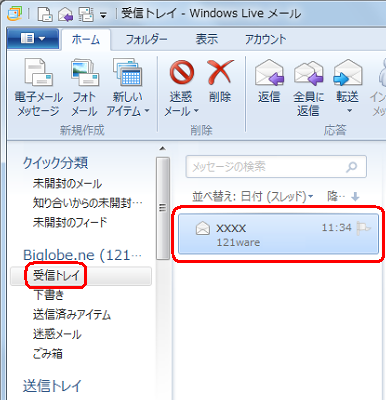Open the 下書き folder
The image size is (386, 400).
(49, 295)
